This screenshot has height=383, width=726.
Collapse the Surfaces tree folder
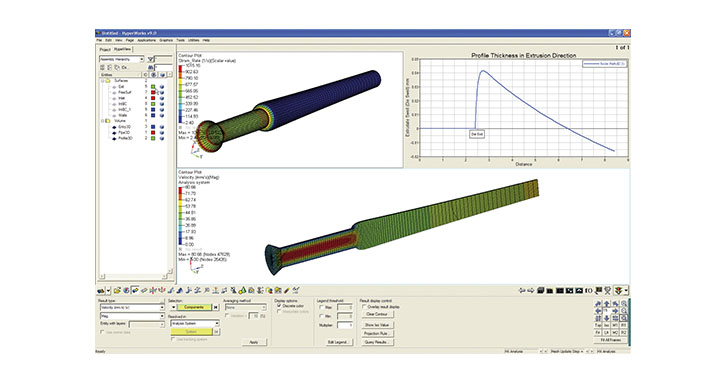click(x=103, y=81)
